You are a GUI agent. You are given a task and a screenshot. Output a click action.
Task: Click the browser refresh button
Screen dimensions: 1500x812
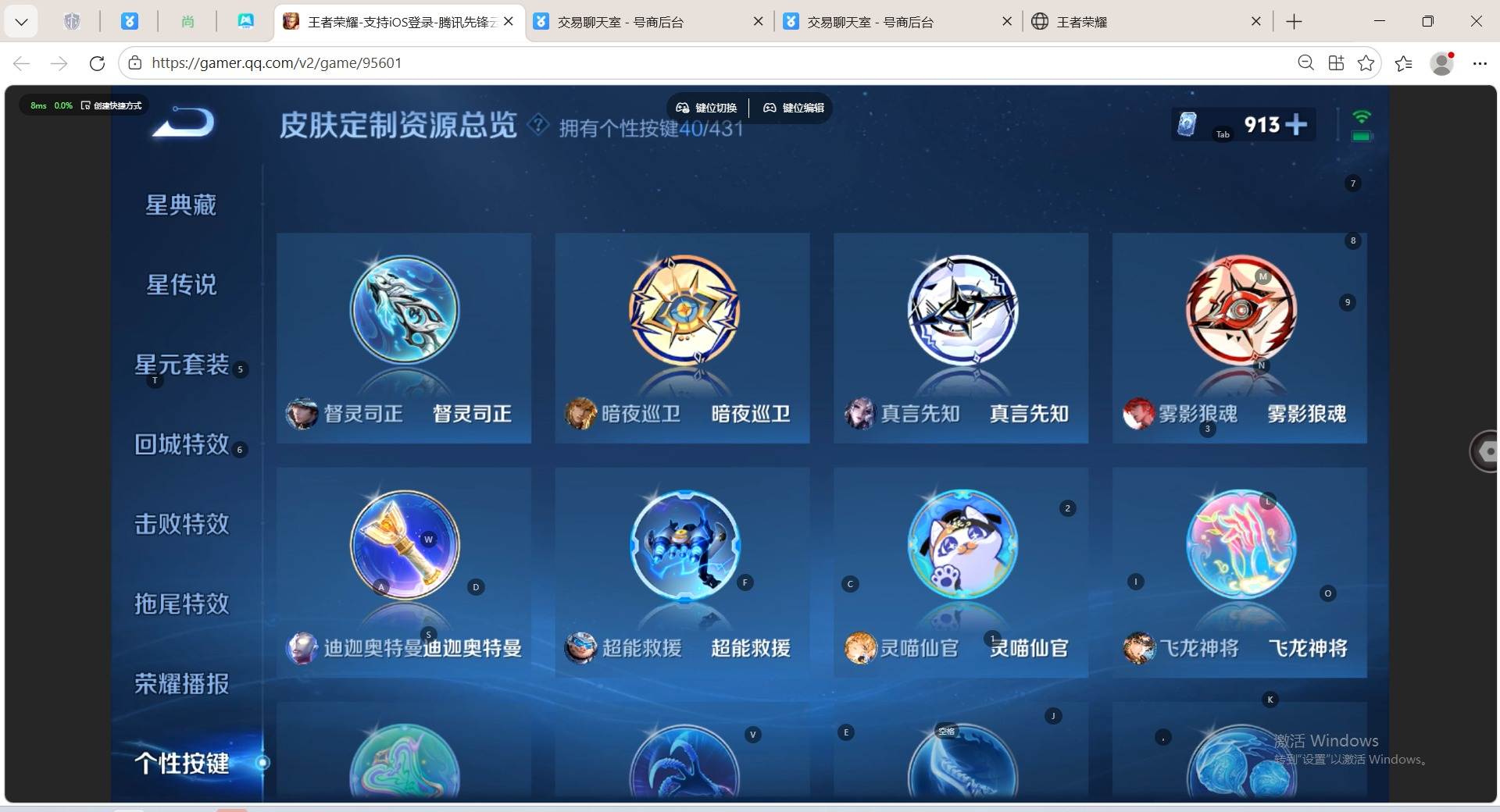pos(97,63)
